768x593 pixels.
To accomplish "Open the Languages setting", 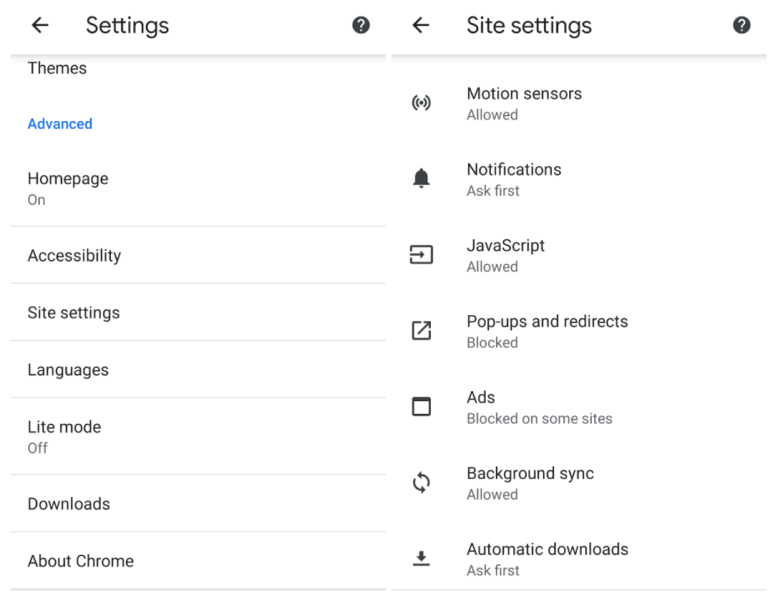I will click(68, 370).
